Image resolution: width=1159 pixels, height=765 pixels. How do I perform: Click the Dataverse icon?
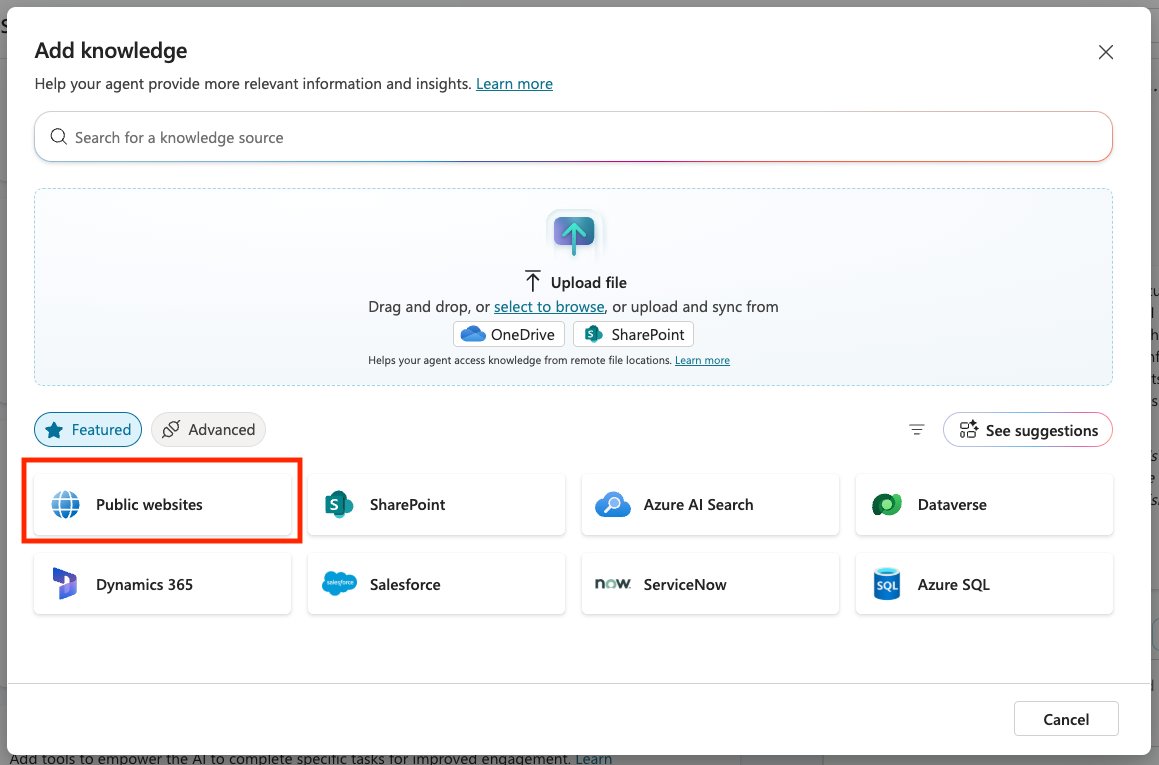click(887, 505)
